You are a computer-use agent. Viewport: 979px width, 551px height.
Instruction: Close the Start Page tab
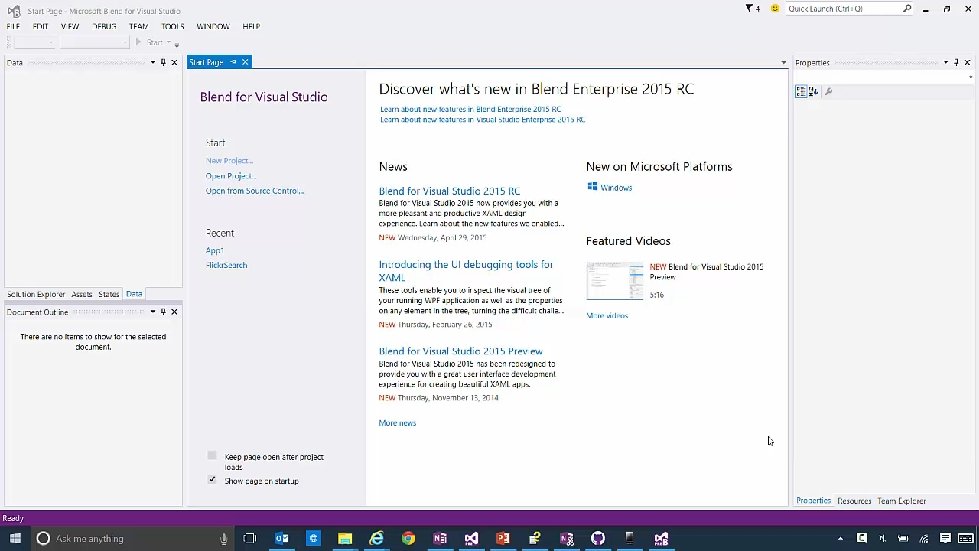tap(245, 62)
